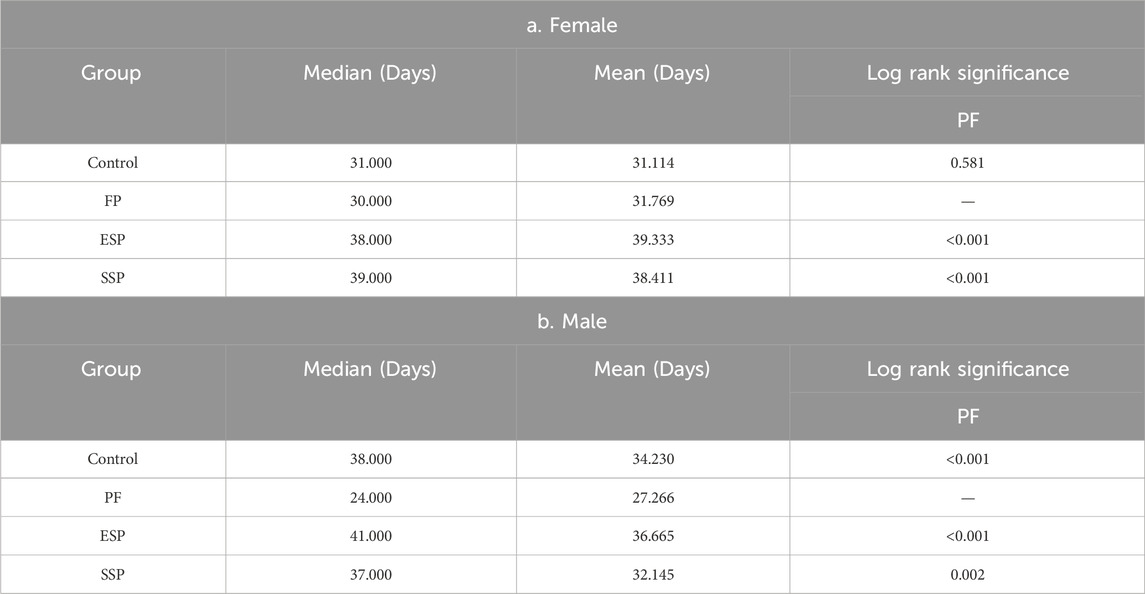
Task: Select Male SSP mean 32.145
Action: coord(653,574)
